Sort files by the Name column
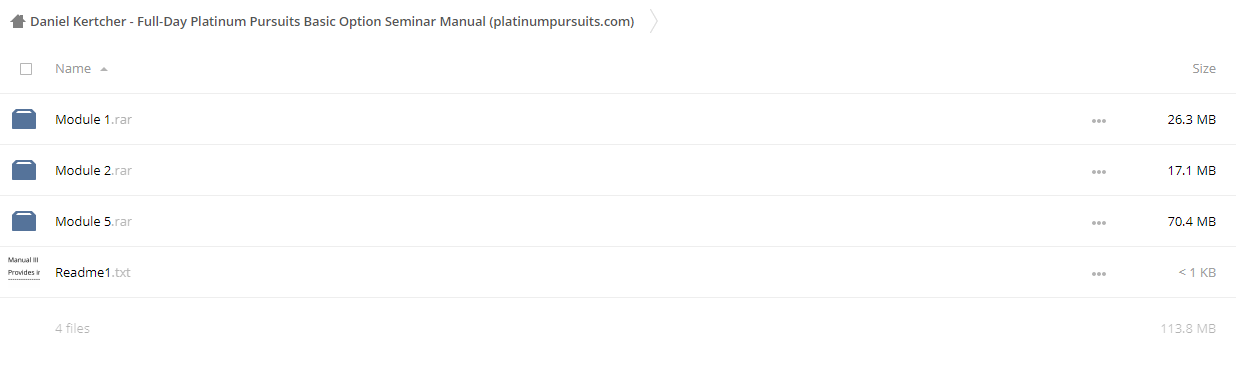 coord(73,69)
